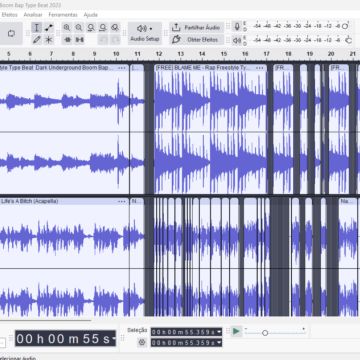Adjust the playback level slider knob
The image size is (360, 360).
[x=349, y=40]
